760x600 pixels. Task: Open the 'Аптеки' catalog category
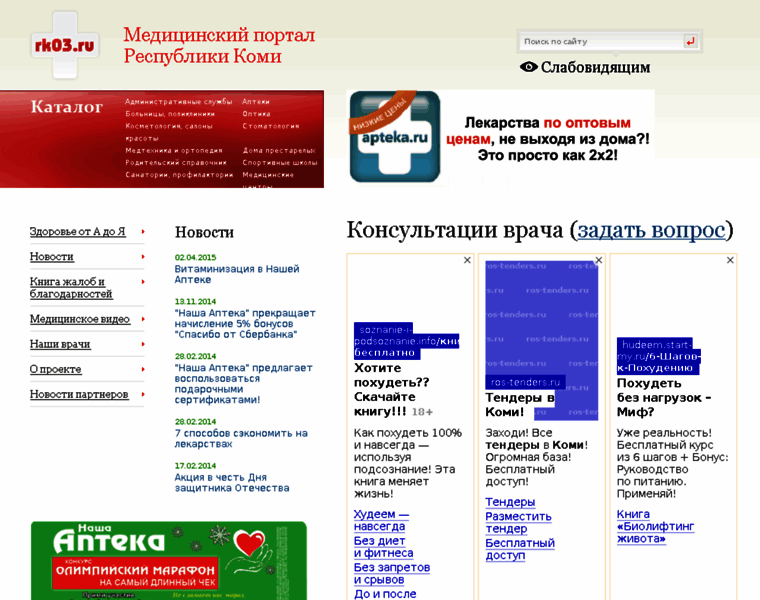(x=256, y=101)
